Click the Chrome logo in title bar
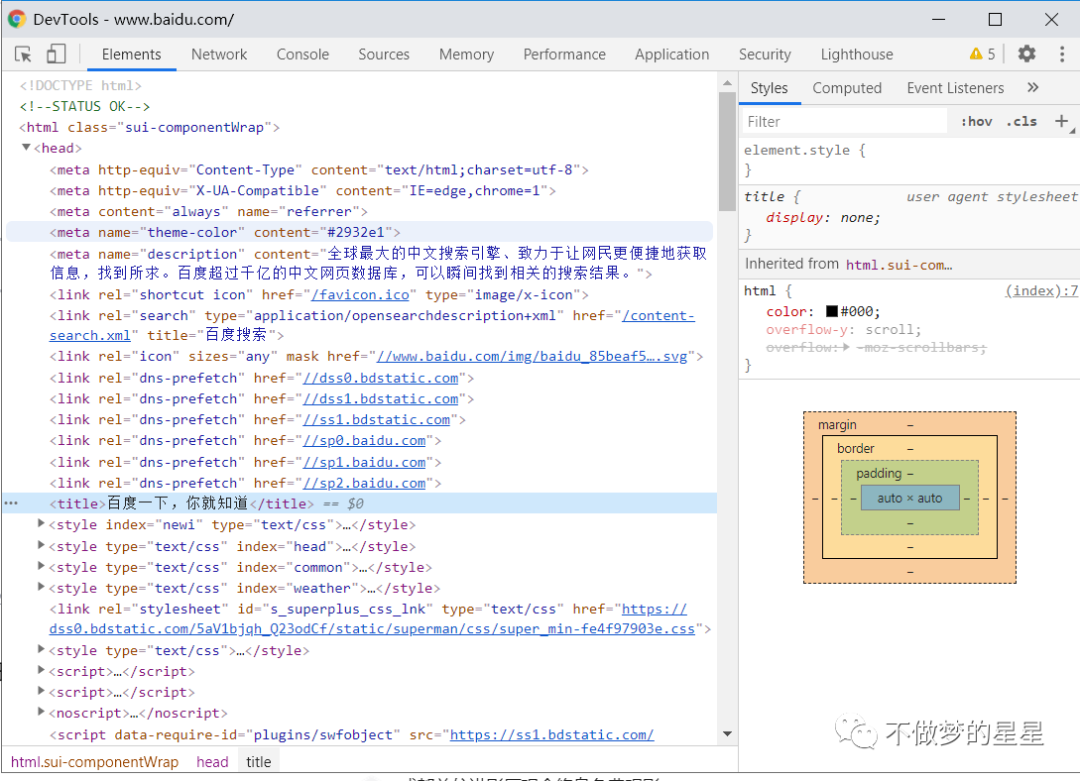Viewport: 1080px width, 781px height. [17, 19]
